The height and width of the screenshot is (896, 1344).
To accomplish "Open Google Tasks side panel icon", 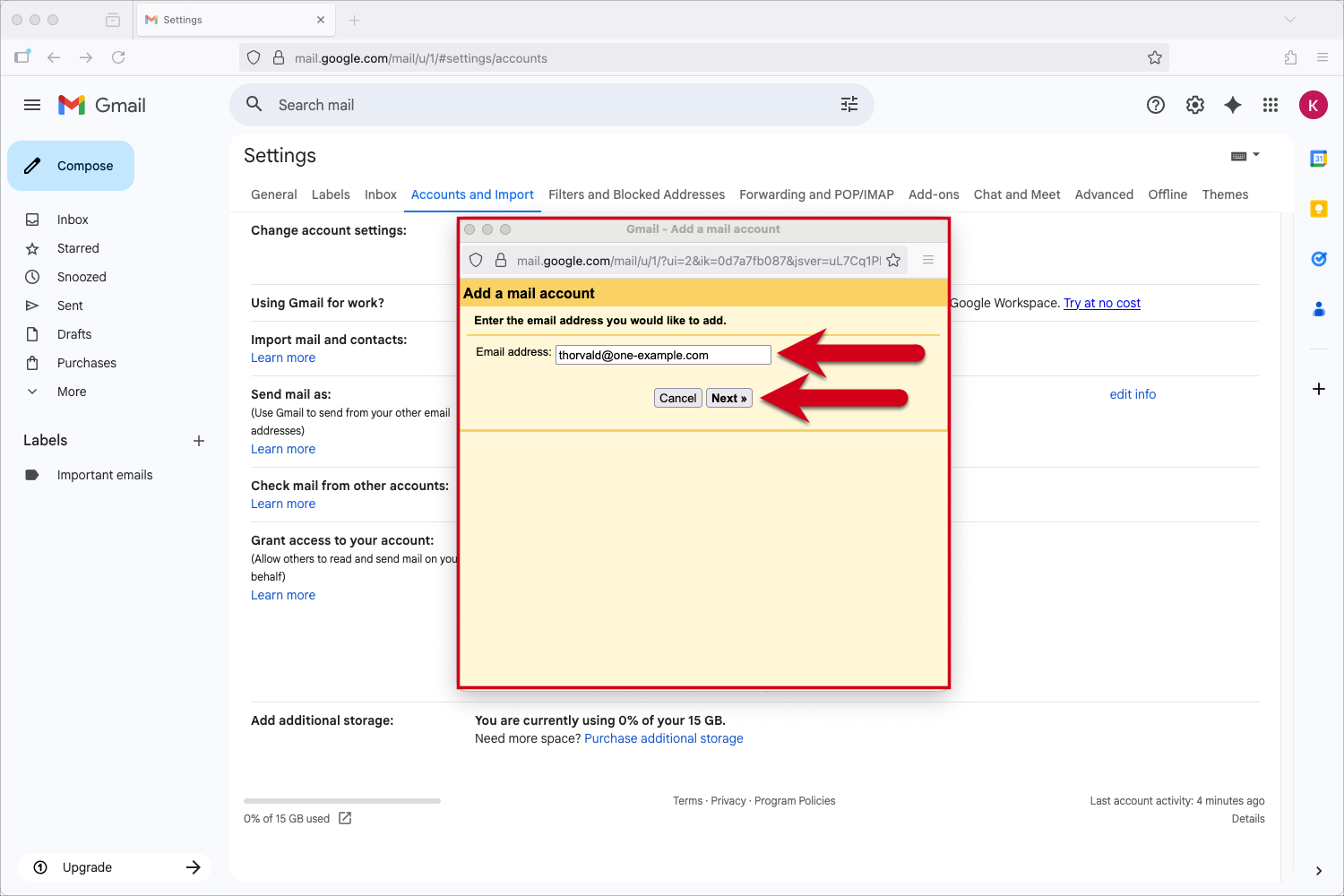I will coord(1318,259).
